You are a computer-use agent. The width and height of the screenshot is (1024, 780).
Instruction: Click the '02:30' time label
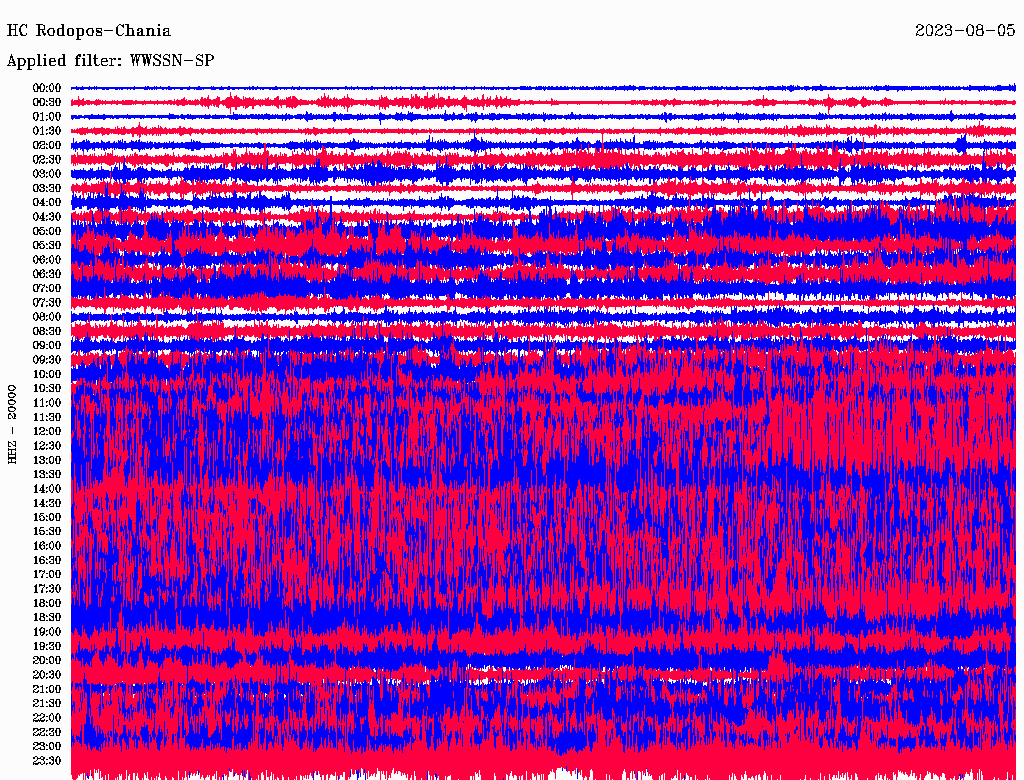[47, 159]
